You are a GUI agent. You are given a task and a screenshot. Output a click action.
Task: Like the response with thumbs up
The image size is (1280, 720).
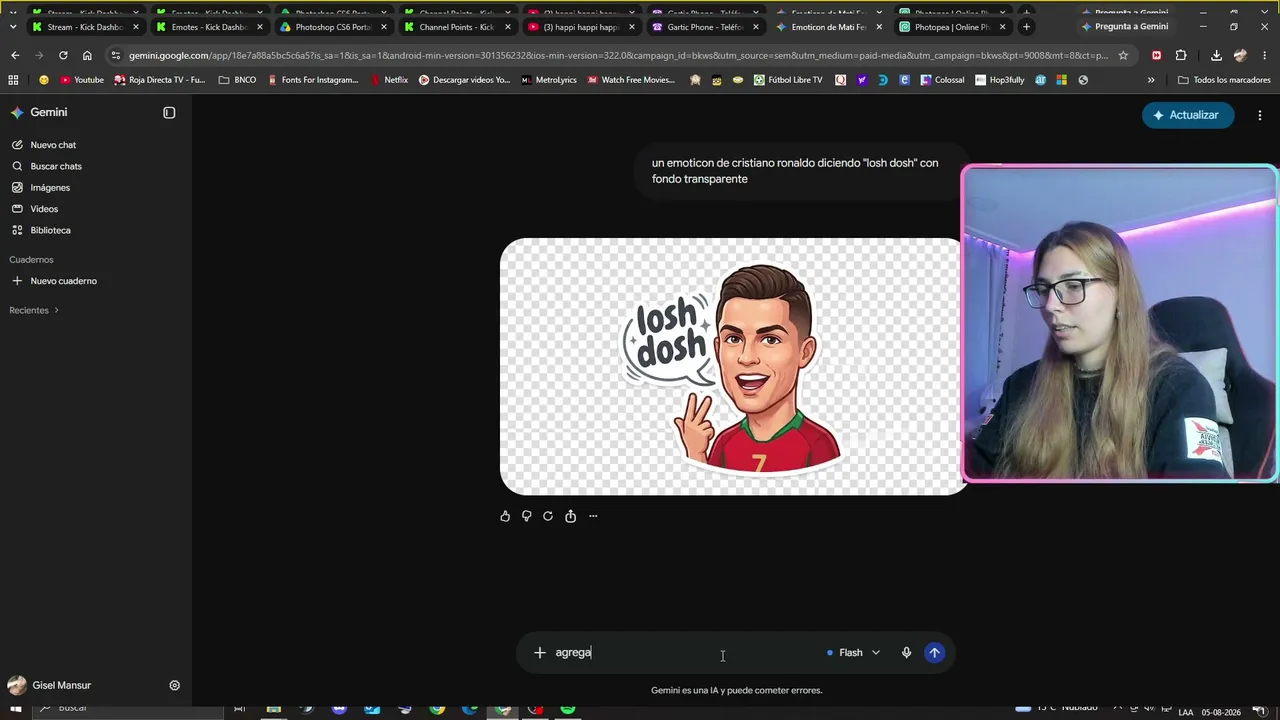(505, 516)
